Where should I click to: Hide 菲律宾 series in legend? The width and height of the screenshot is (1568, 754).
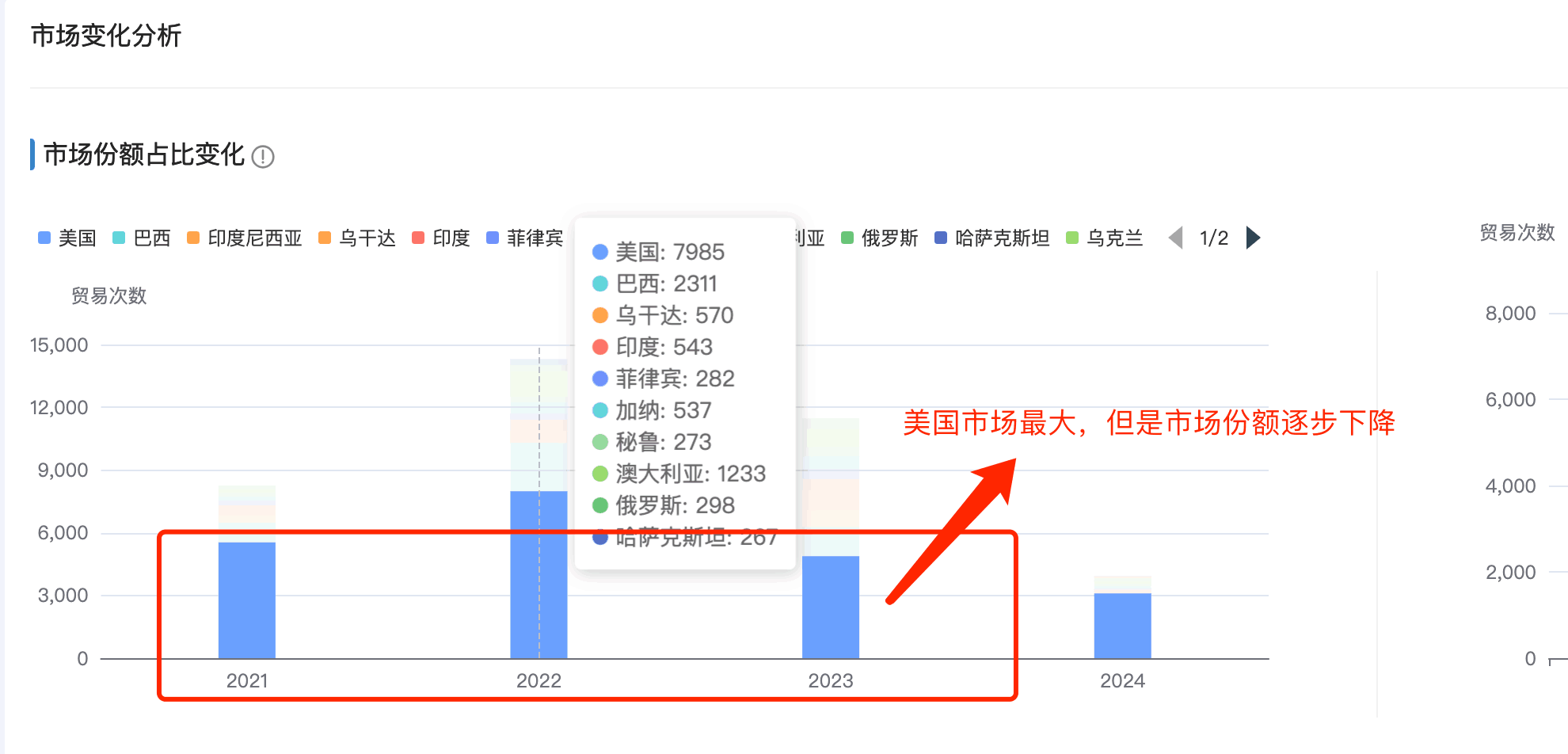click(524, 238)
